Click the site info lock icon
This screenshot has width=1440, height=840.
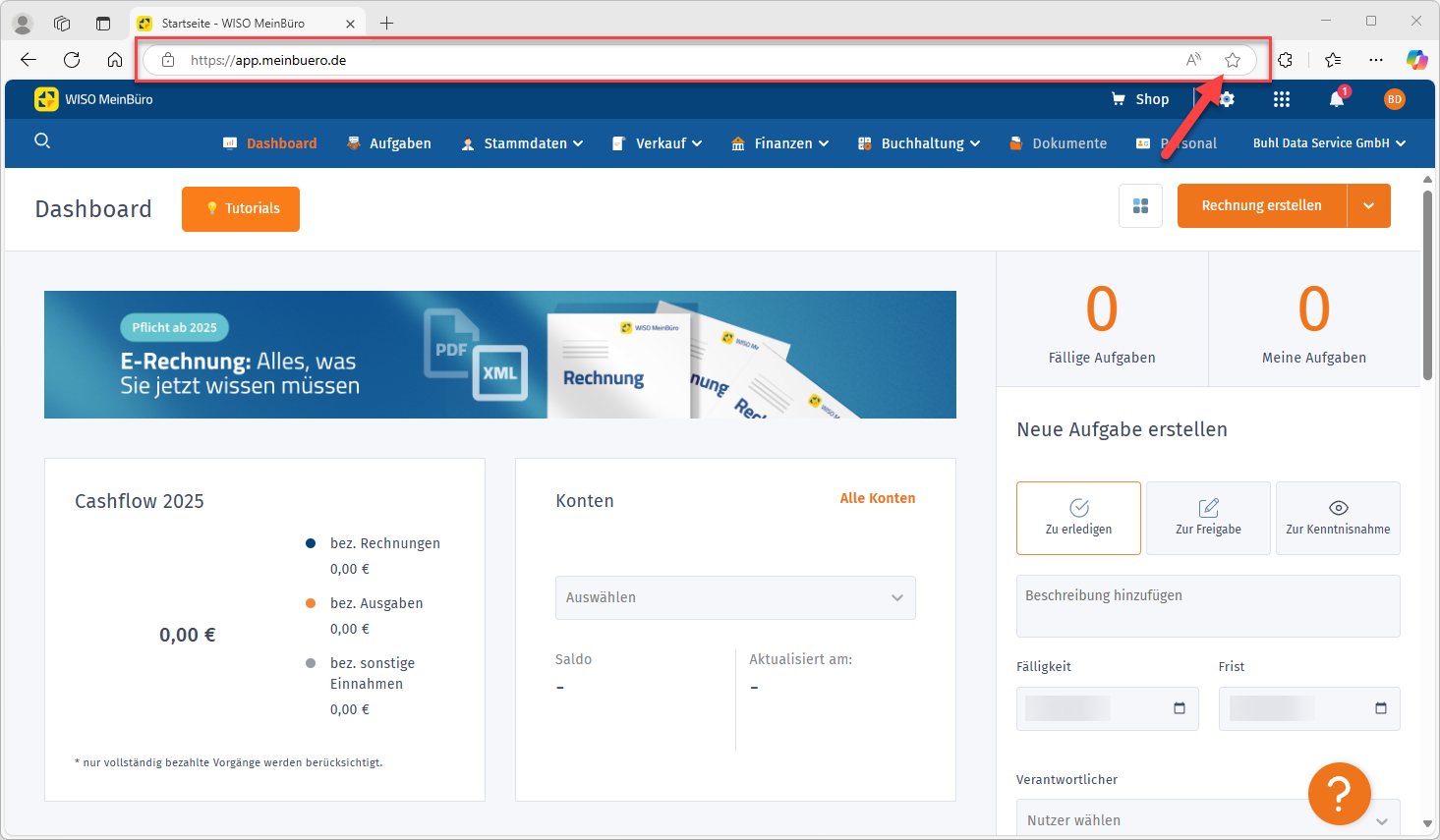pos(168,60)
